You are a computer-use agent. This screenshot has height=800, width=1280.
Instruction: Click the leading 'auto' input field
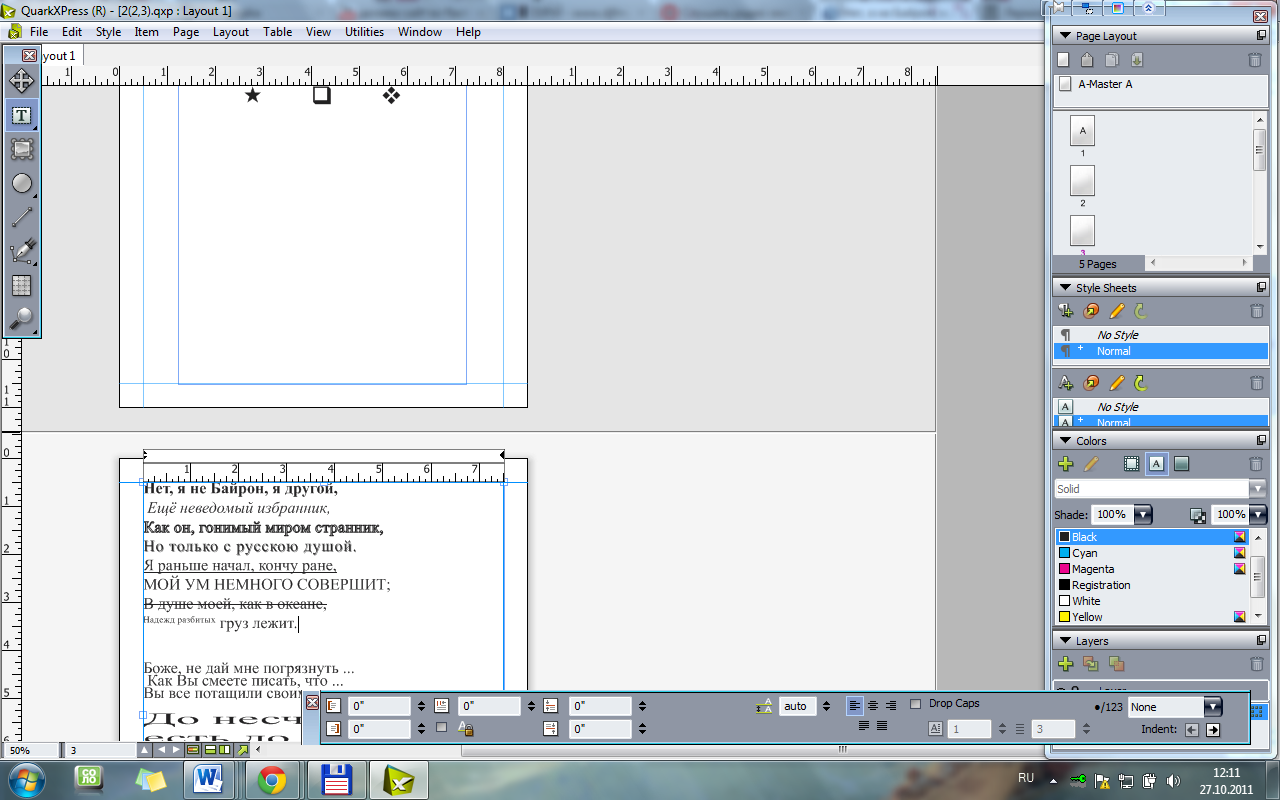pyautogui.click(x=797, y=706)
